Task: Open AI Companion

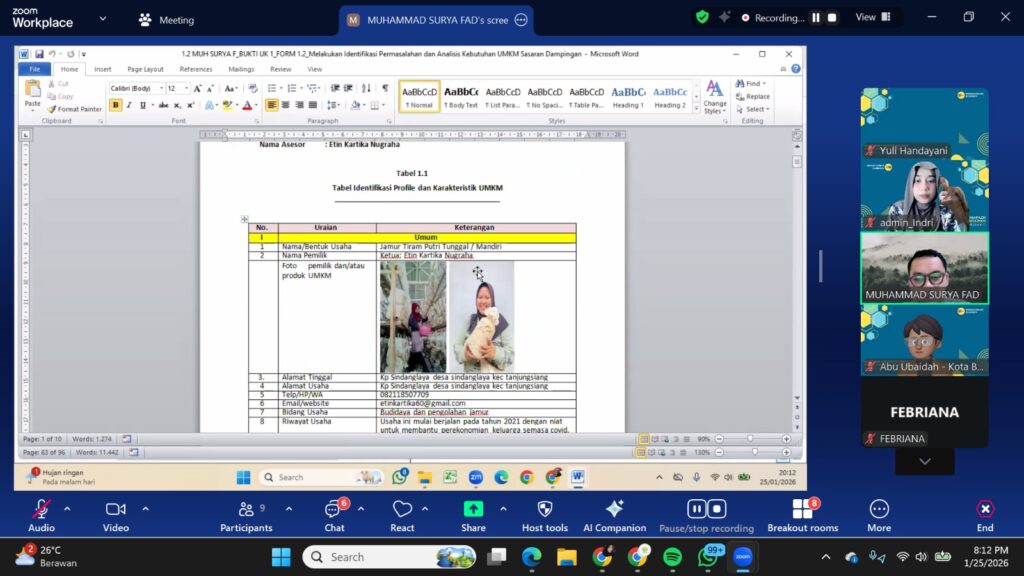Action: 614,511
